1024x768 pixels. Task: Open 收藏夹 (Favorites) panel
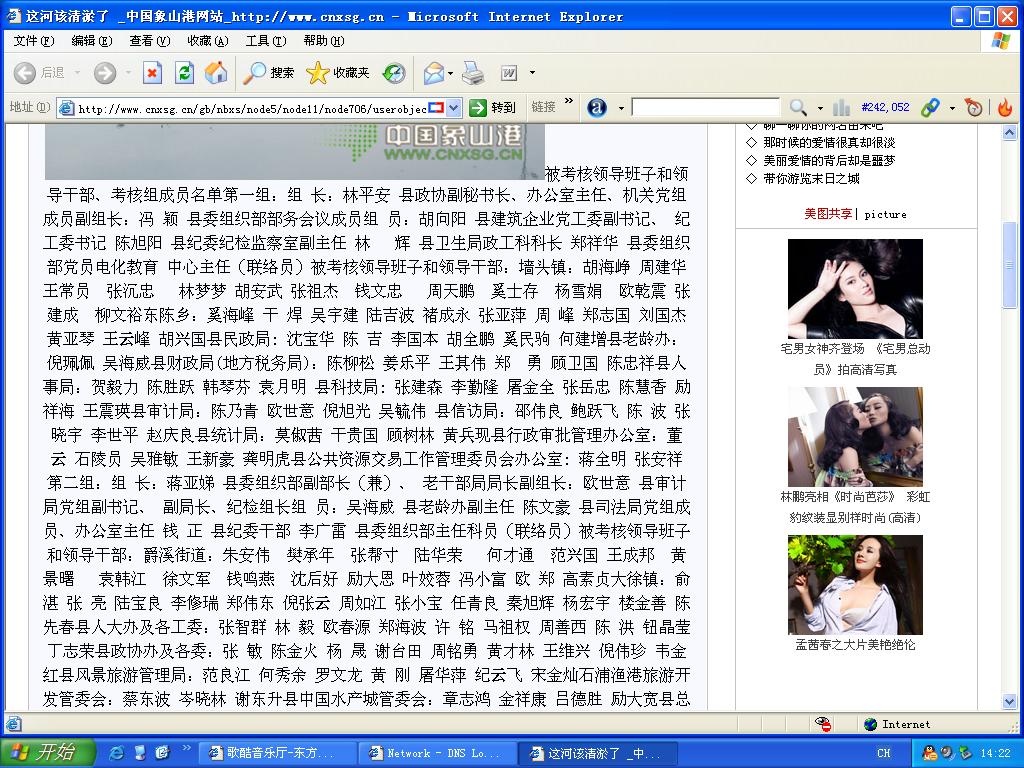[338, 73]
